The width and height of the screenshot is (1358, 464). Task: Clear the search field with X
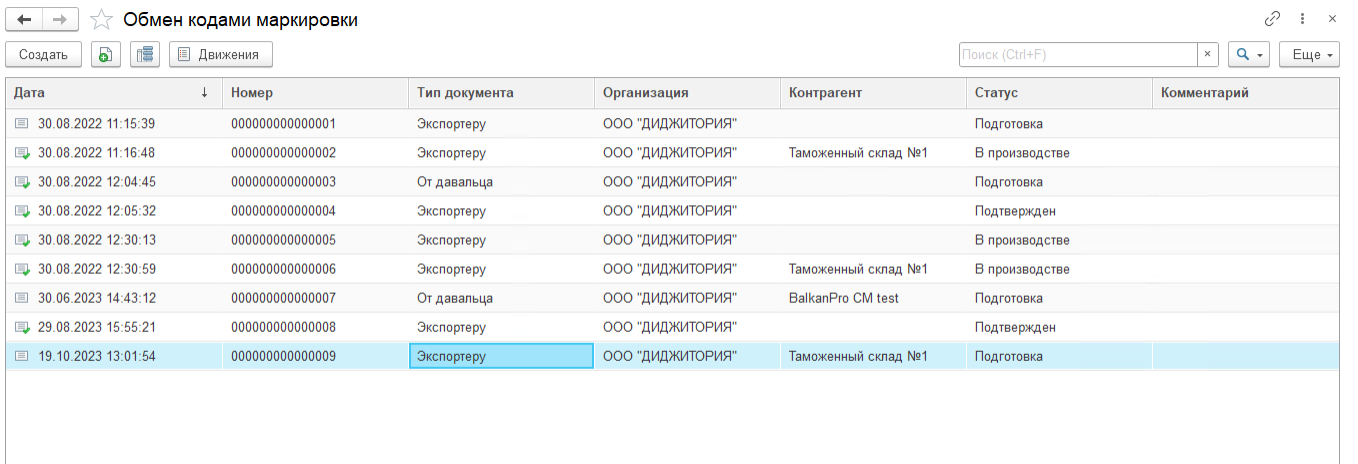coord(1208,55)
